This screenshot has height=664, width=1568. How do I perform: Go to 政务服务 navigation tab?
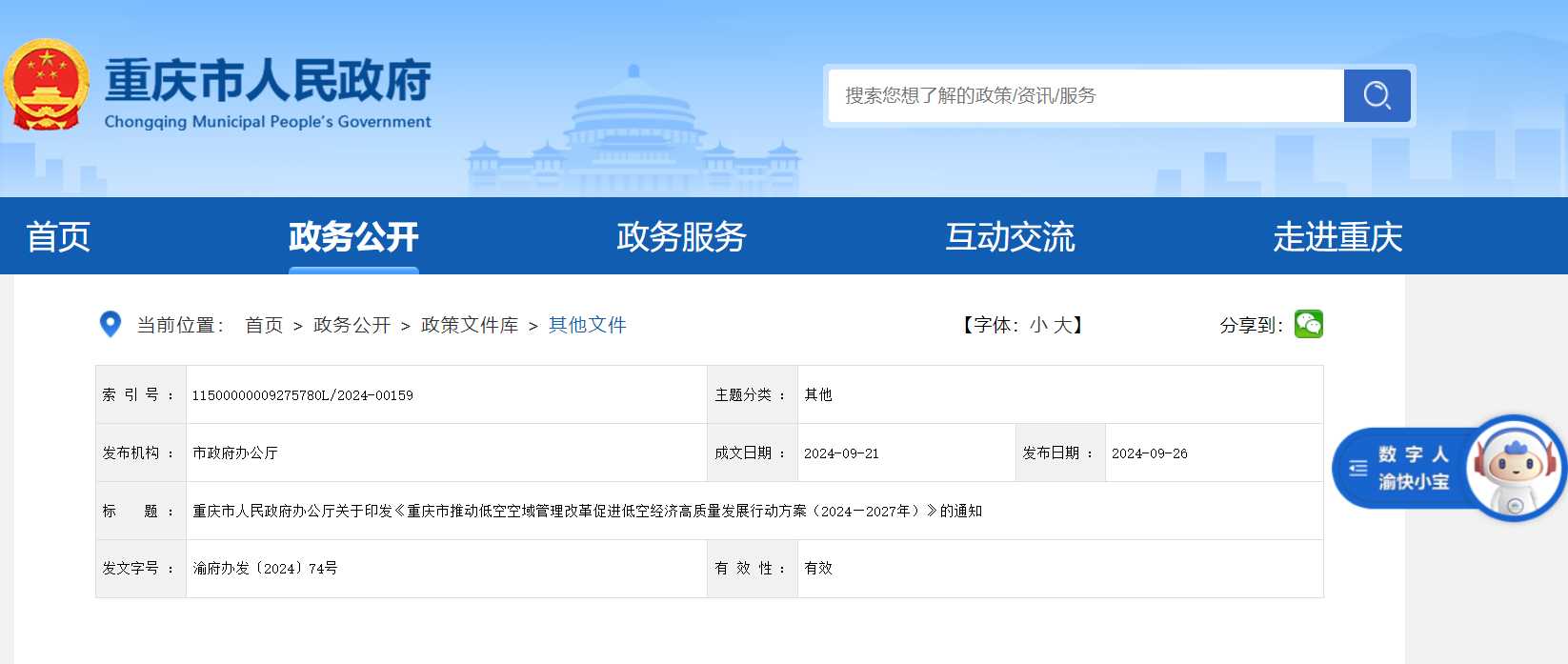pyautogui.click(x=682, y=236)
